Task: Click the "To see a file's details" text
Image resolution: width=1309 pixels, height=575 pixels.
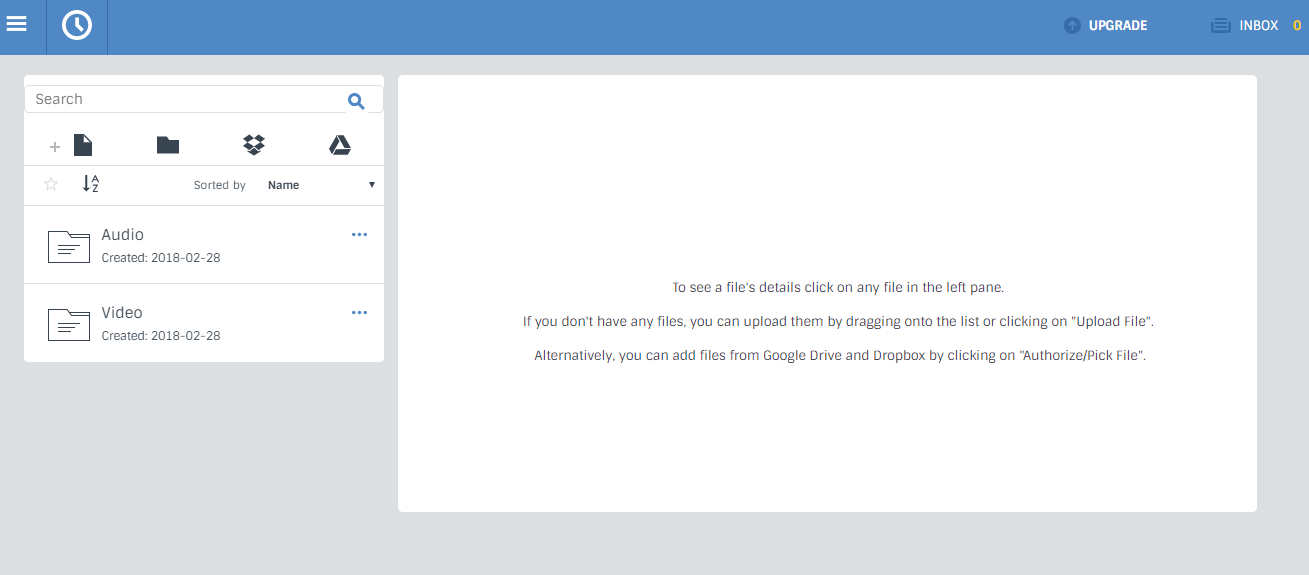Action: coord(838,287)
